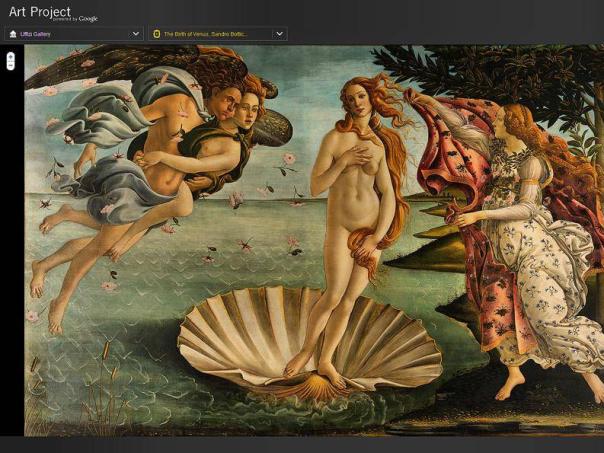This screenshot has height=453, width=604.
Task: Open the artwork selector dropdown arrow
Action: pos(280,33)
